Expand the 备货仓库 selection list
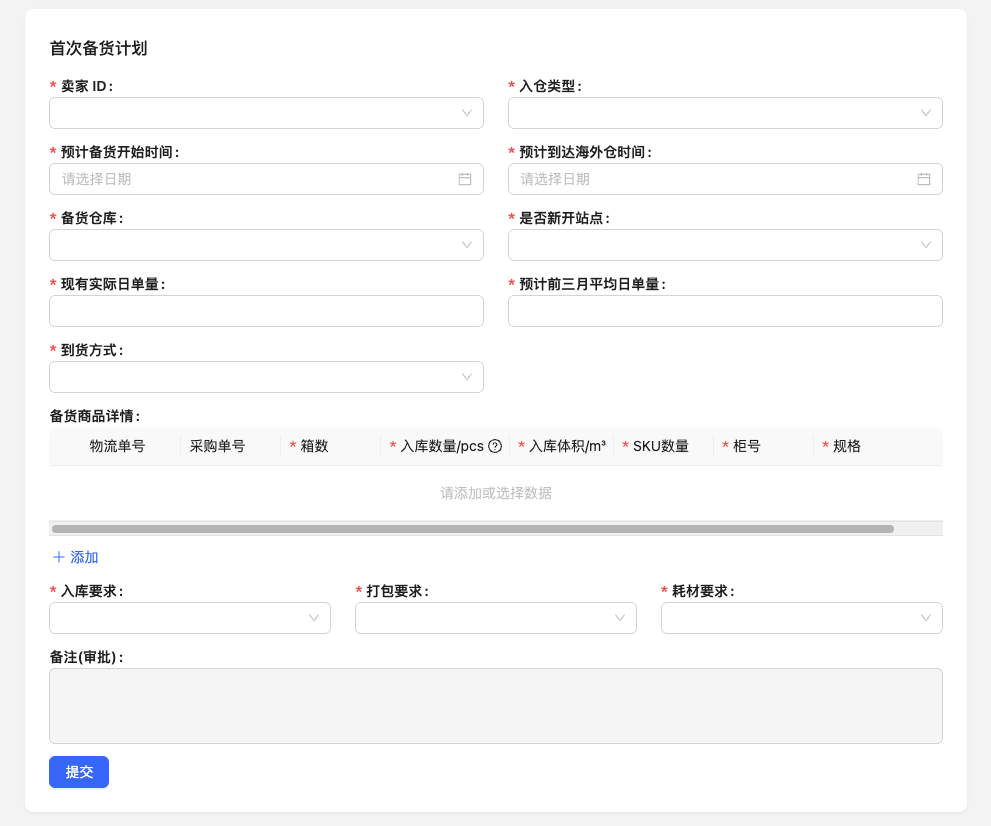 pyautogui.click(x=266, y=245)
